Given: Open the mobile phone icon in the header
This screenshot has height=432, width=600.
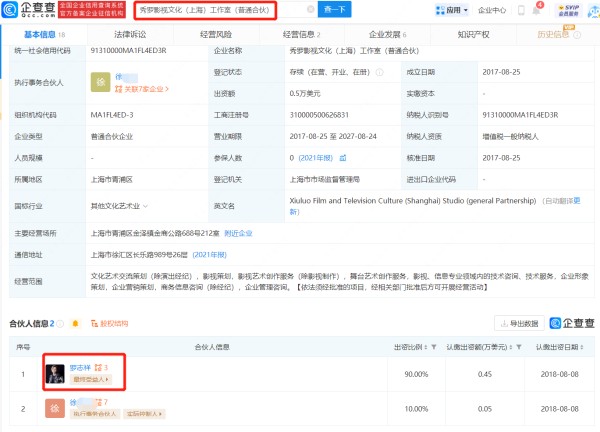Looking at the screenshot, I should [x=521, y=10].
